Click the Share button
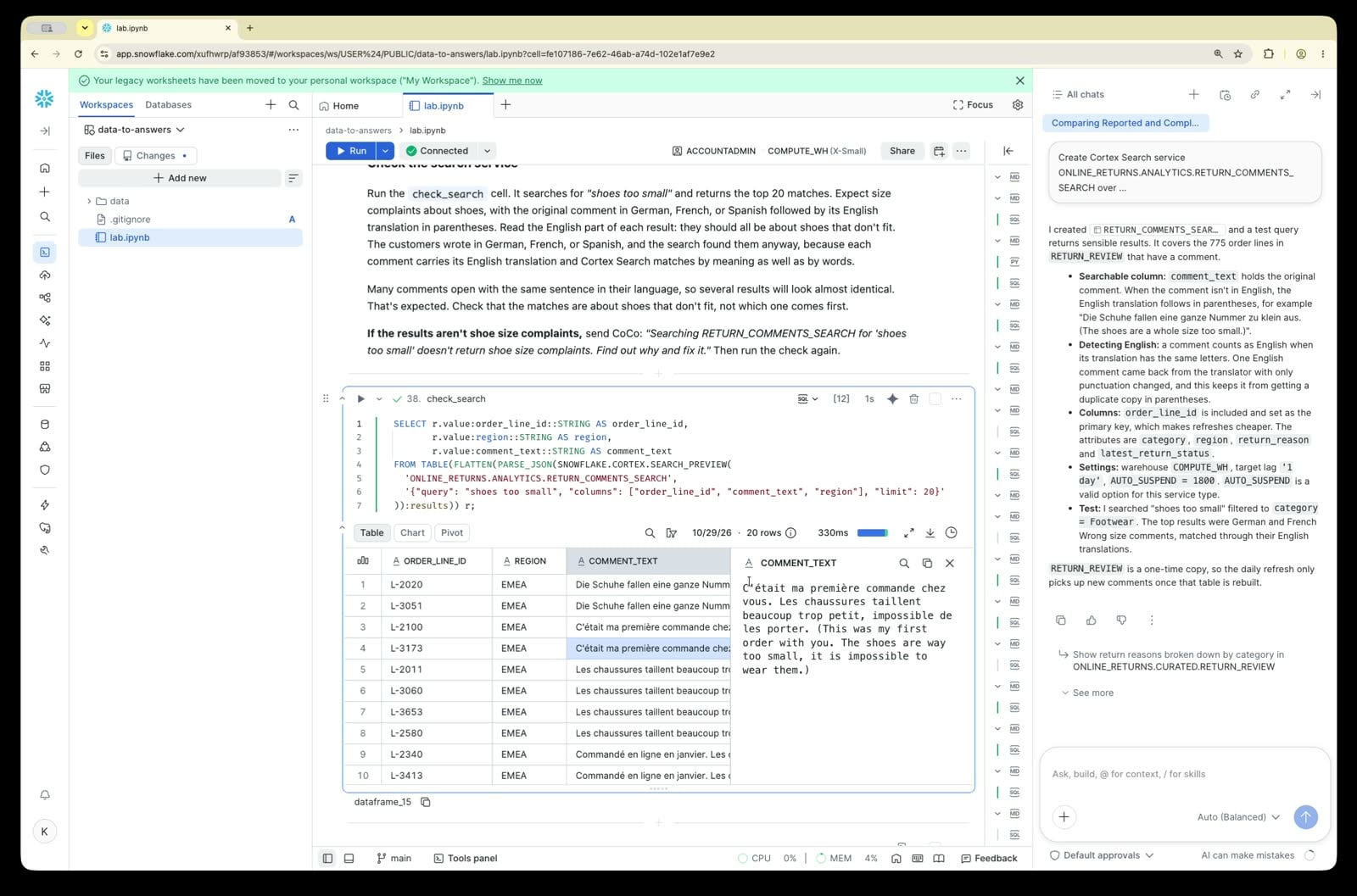The image size is (1357, 896). 902,151
